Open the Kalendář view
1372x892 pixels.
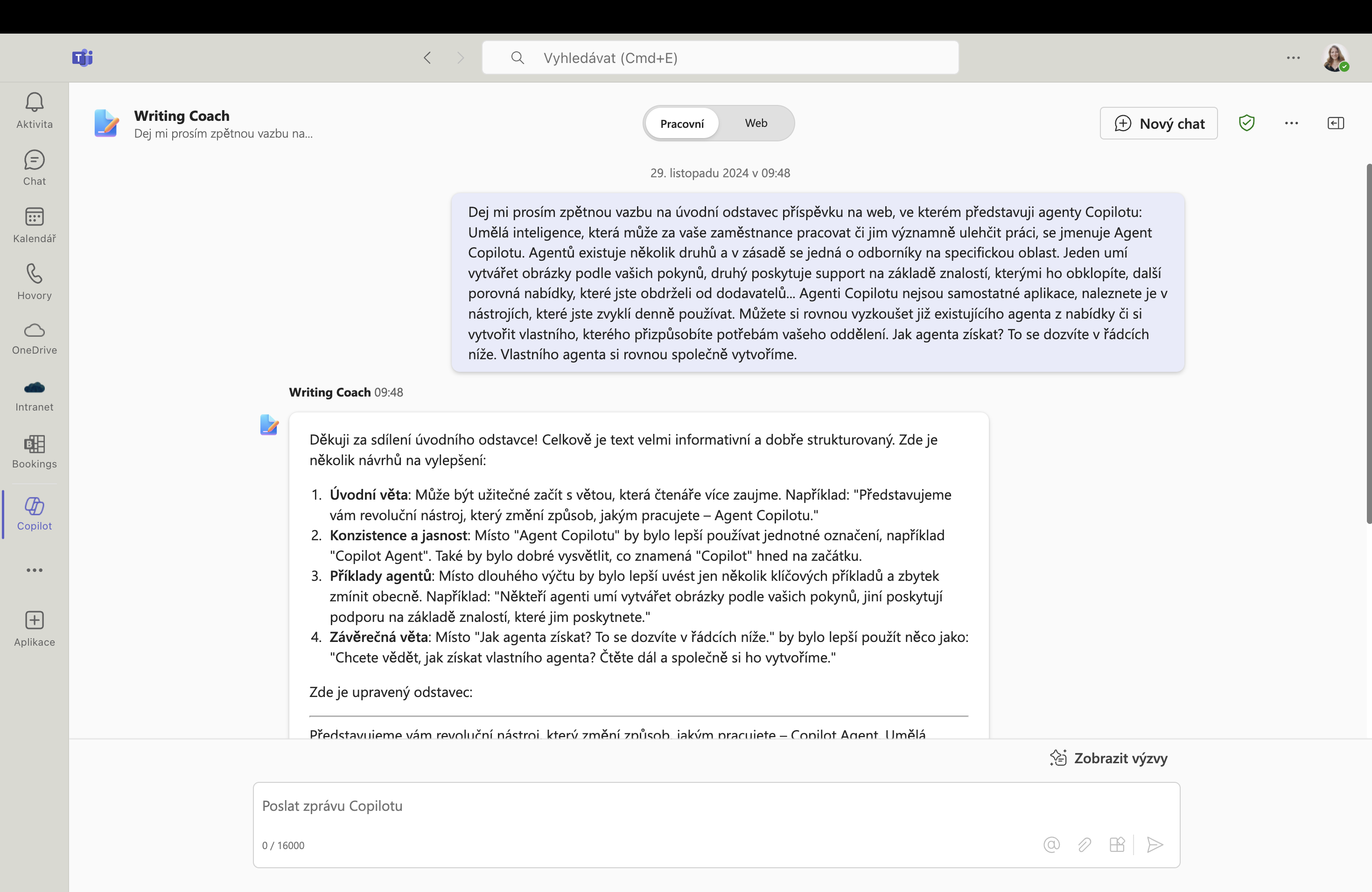click(x=35, y=225)
